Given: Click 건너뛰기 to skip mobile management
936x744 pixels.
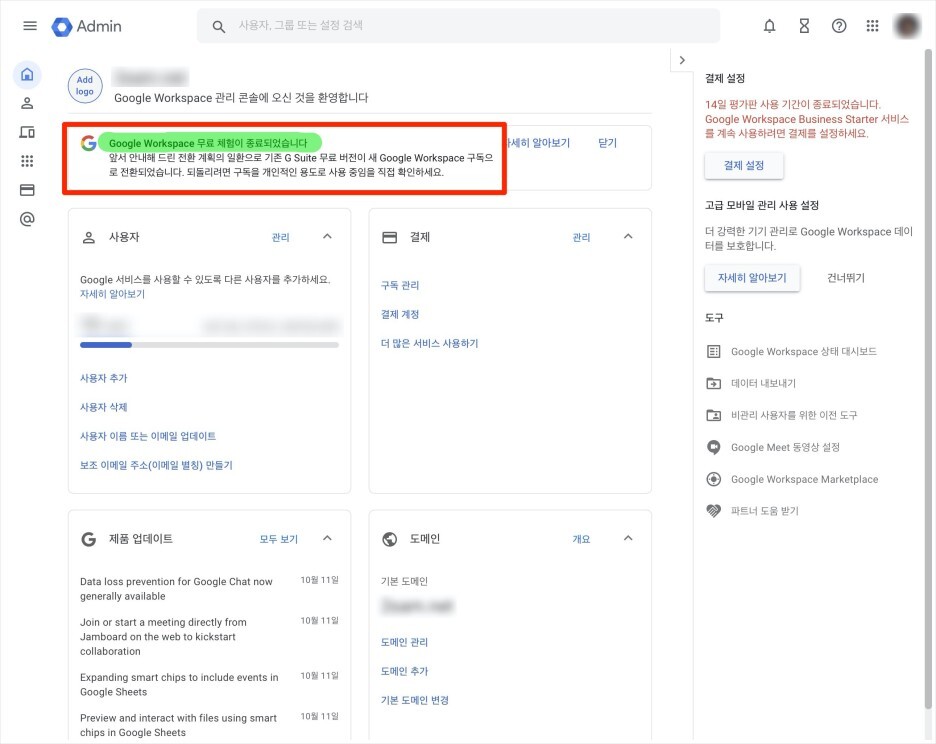Looking at the screenshot, I should (x=846, y=278).
